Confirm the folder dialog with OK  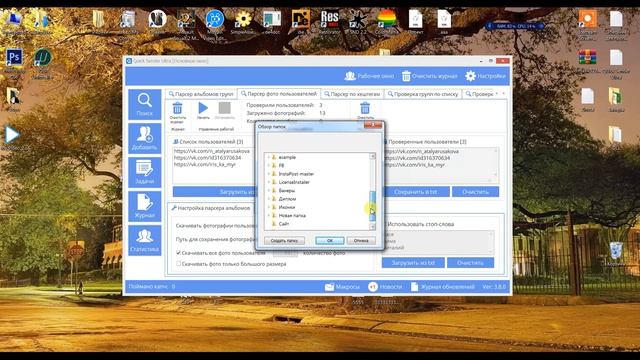pos(330,241)
